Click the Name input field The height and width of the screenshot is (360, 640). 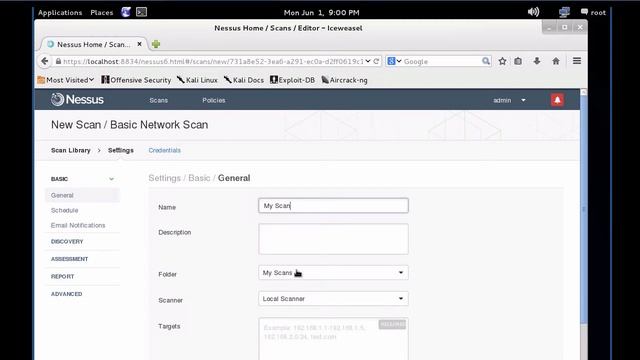click(333, 206)
